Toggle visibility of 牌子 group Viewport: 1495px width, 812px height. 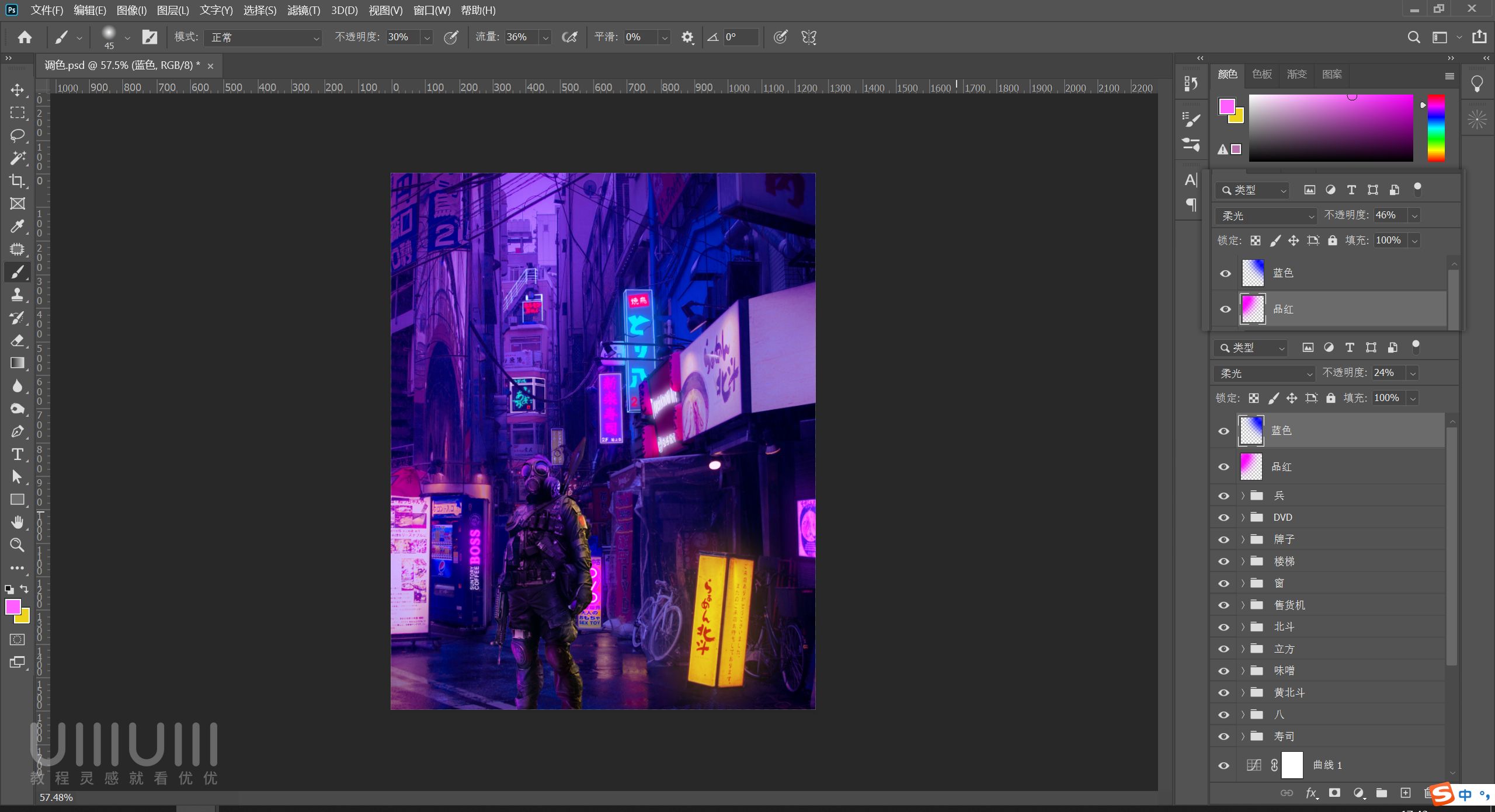click(x=1224, y=539)
